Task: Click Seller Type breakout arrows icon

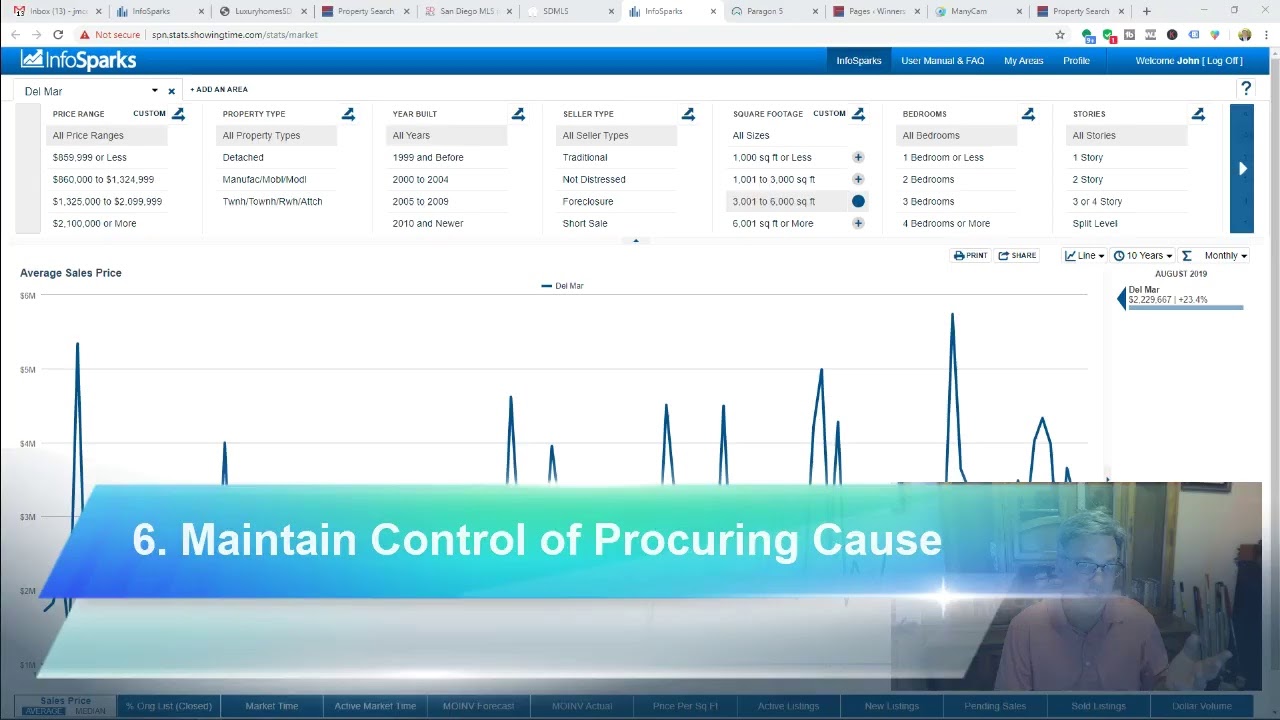Action: (688, 114)
